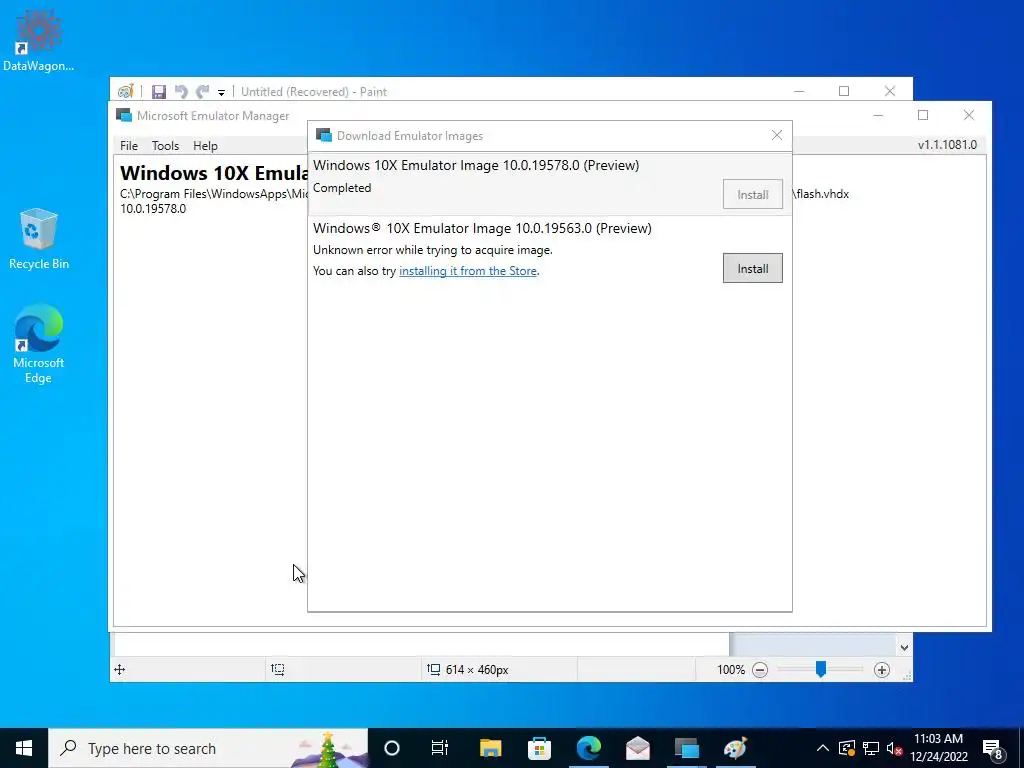Open Cortana from the taskbar

tap(392, 748)
